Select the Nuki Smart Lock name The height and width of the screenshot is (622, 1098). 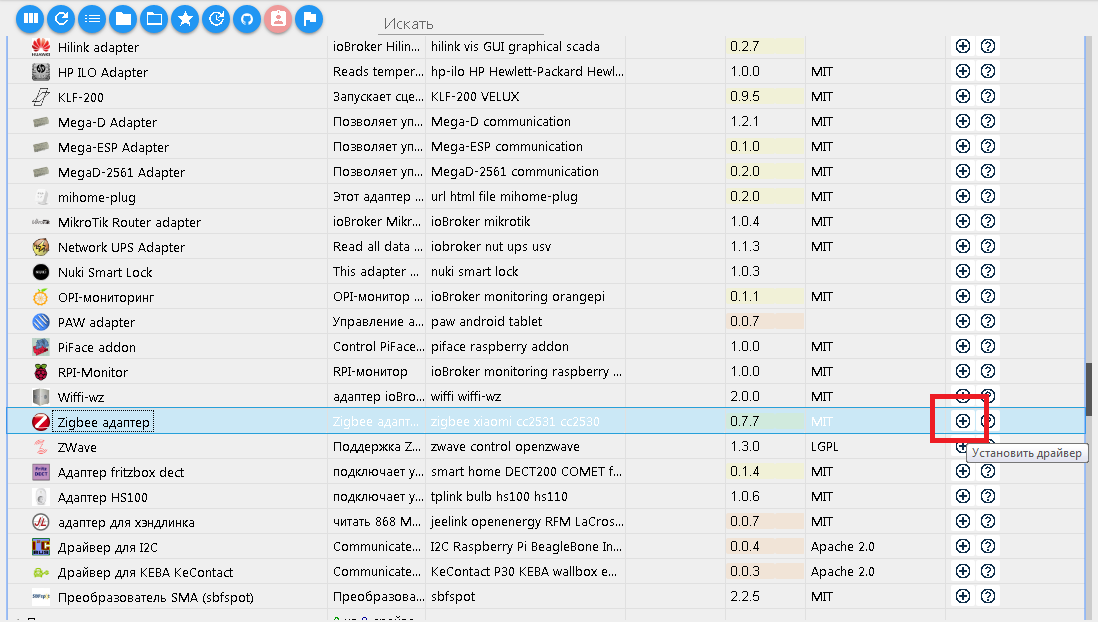[x=105, y=272]
